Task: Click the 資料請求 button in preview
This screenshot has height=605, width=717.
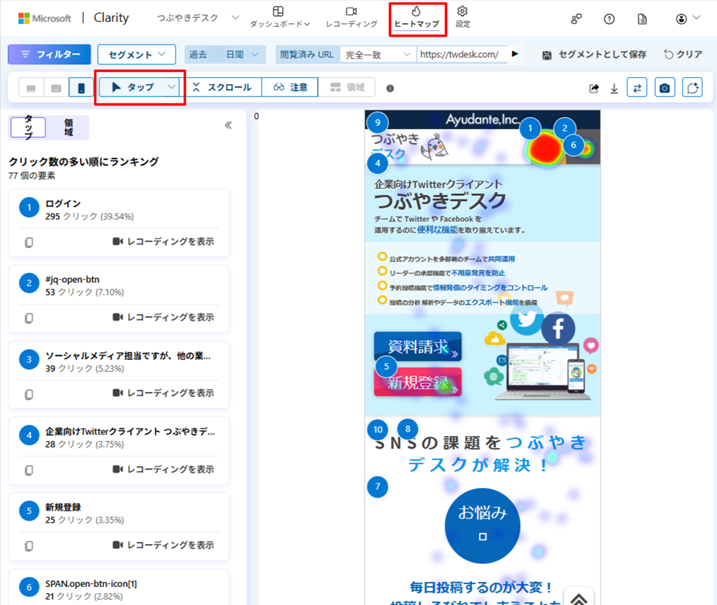Action: (x=417, y=346)
